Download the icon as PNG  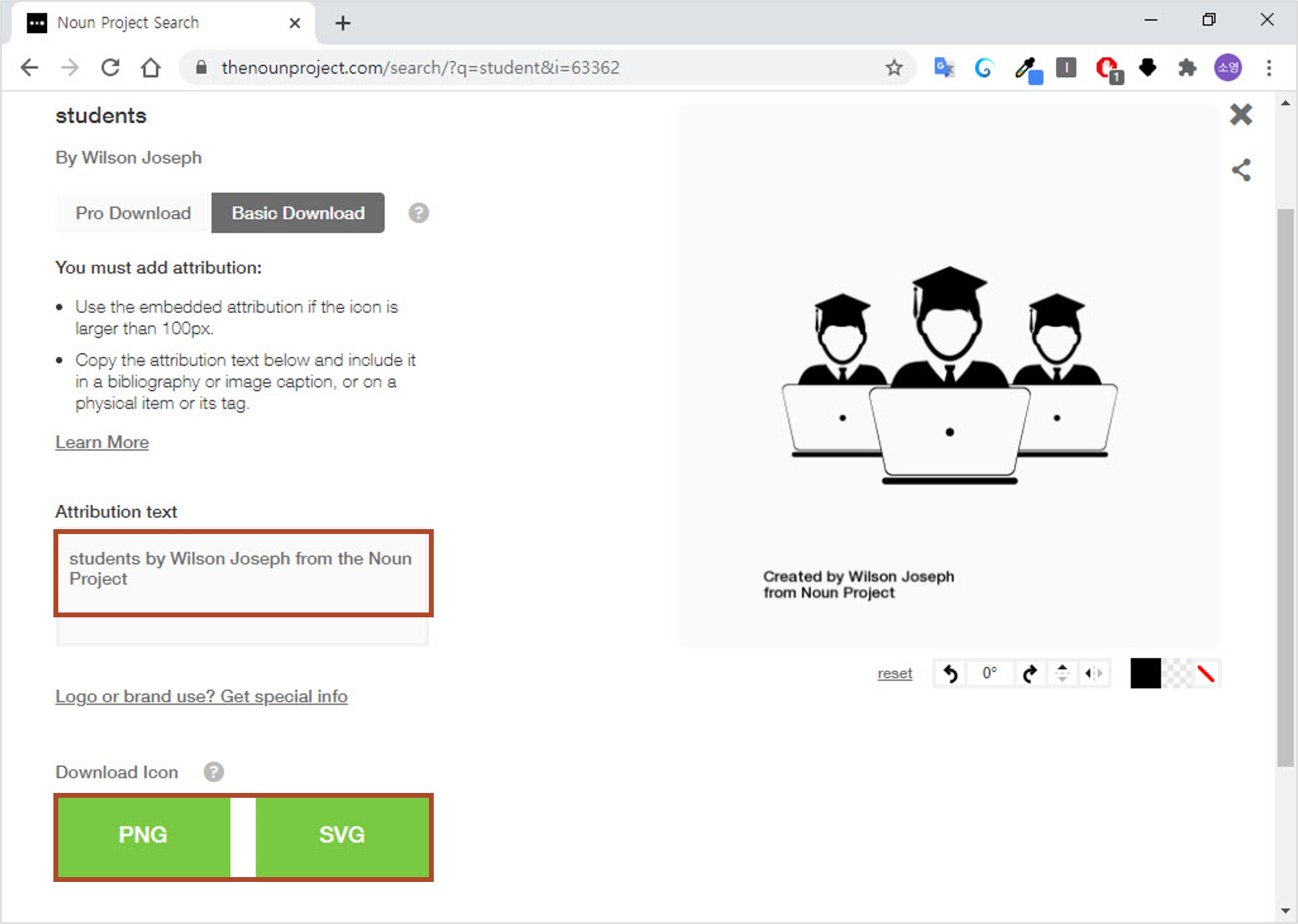[x=143, y=837]
